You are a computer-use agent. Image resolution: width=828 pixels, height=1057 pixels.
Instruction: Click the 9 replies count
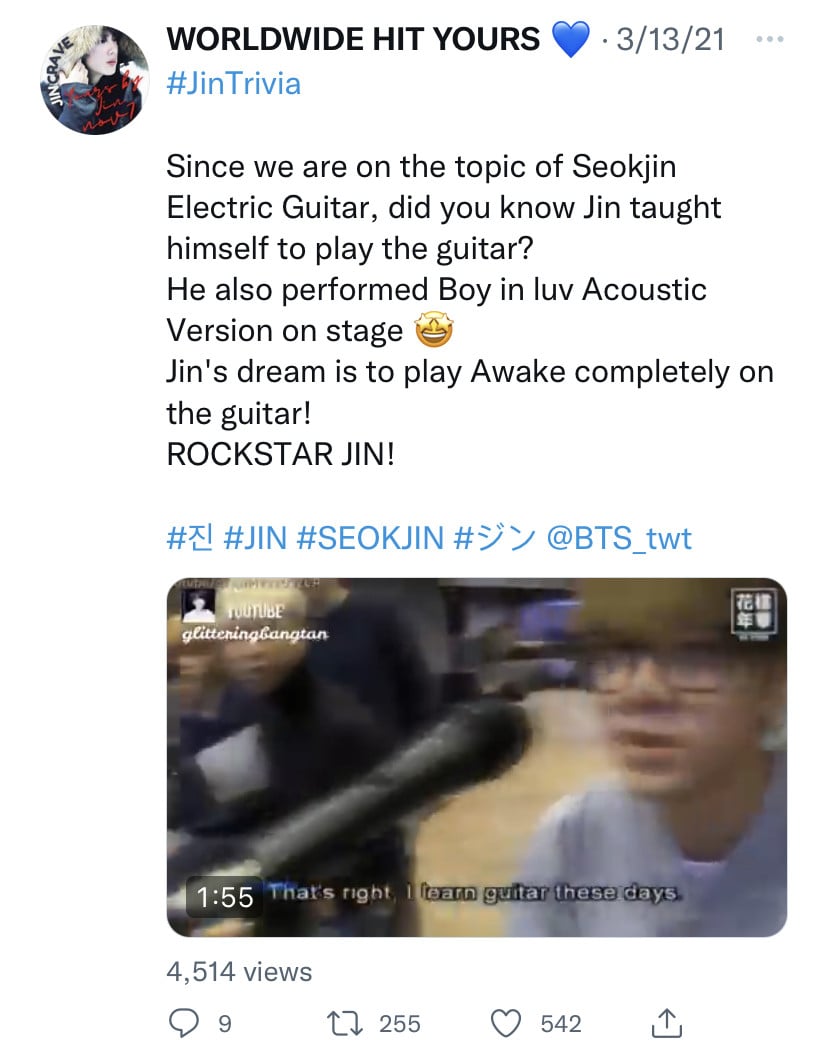tap(225, 1023)
